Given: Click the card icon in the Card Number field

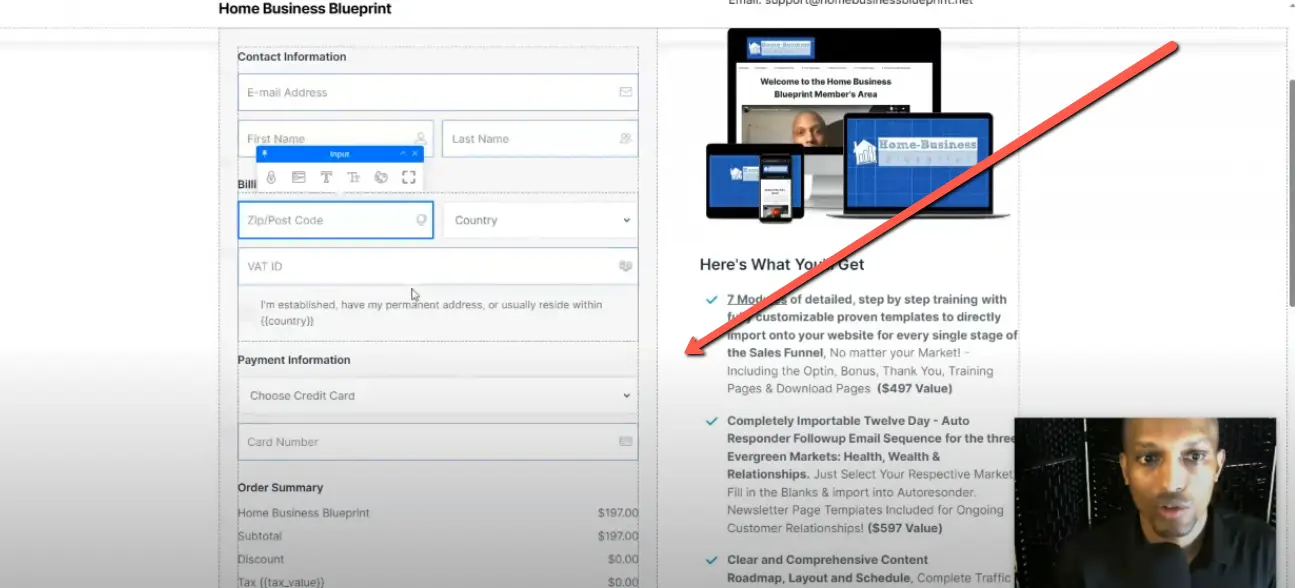Looking at the screenshot, I should (x=625, y=441).
